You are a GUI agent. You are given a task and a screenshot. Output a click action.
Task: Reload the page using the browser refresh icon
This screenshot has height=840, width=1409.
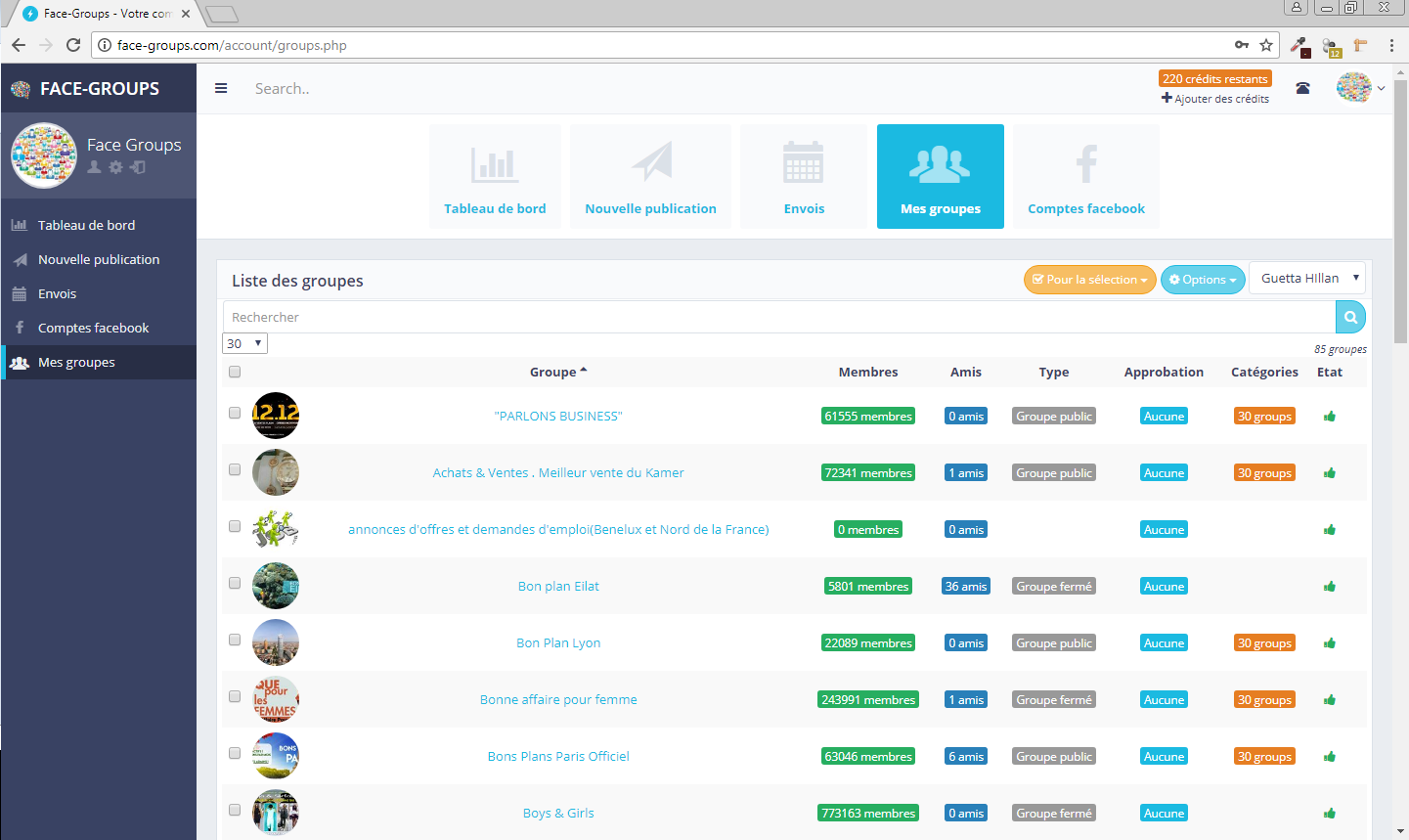[x=72, y=45]
